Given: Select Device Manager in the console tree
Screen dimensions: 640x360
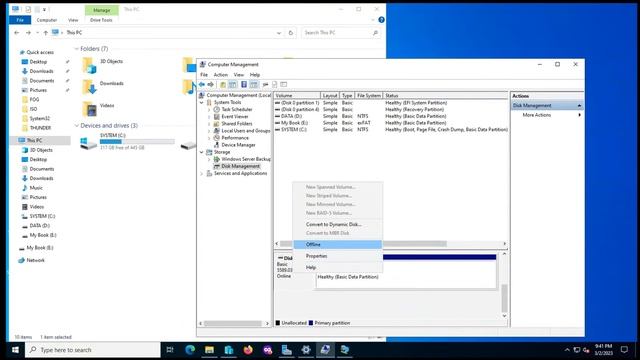Looking at the screenshot, I should (x=238, y=145).
